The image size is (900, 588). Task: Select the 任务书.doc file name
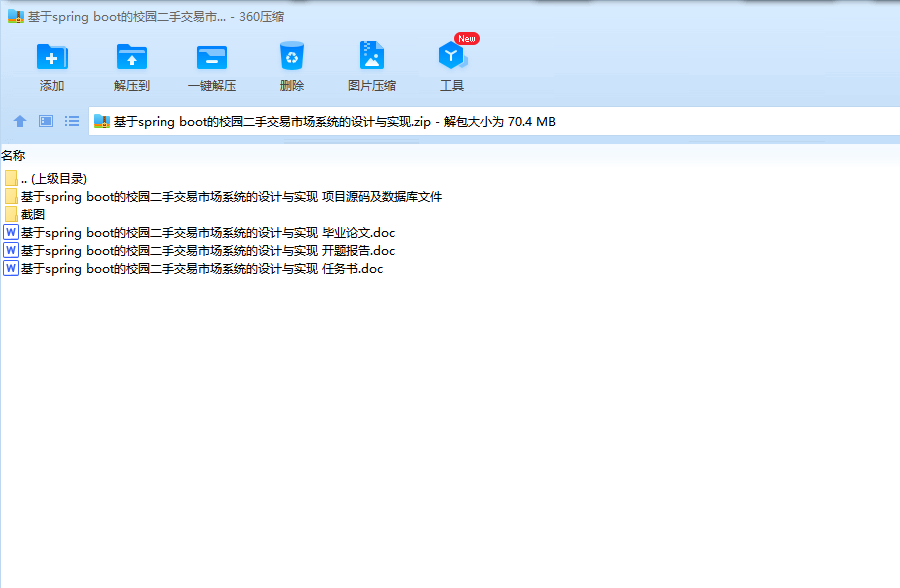pyautogui.click(x=202, y=268)
